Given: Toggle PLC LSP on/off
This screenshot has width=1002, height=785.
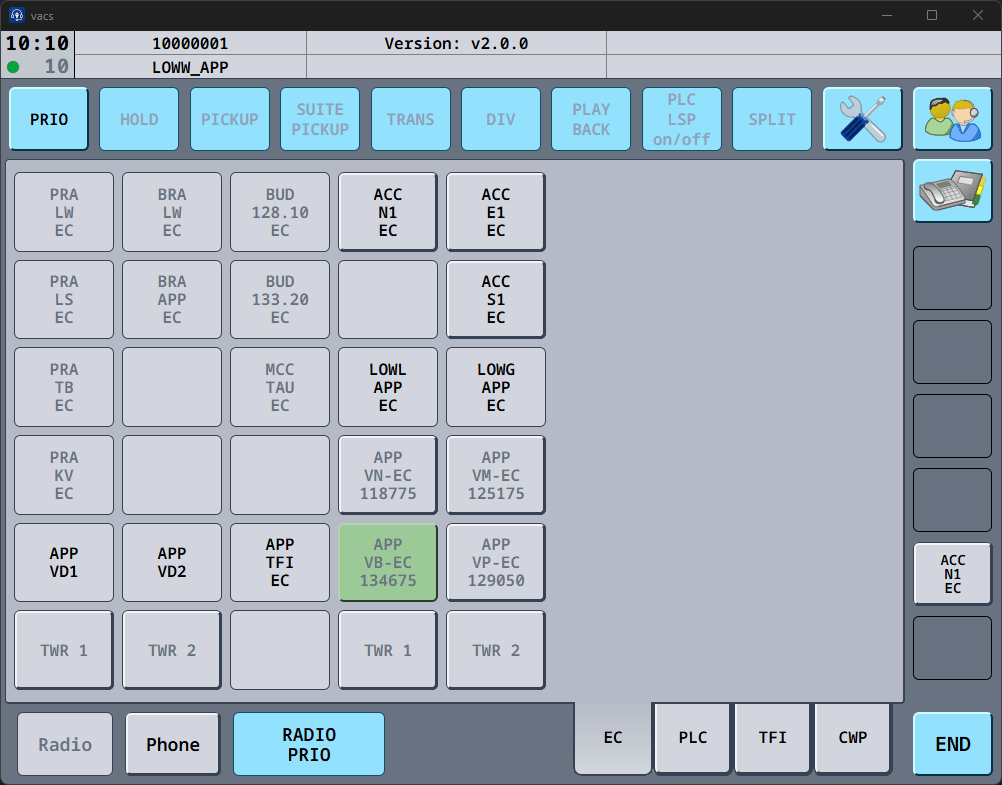Looking at the screenshot, I should [x=681, y=119].
